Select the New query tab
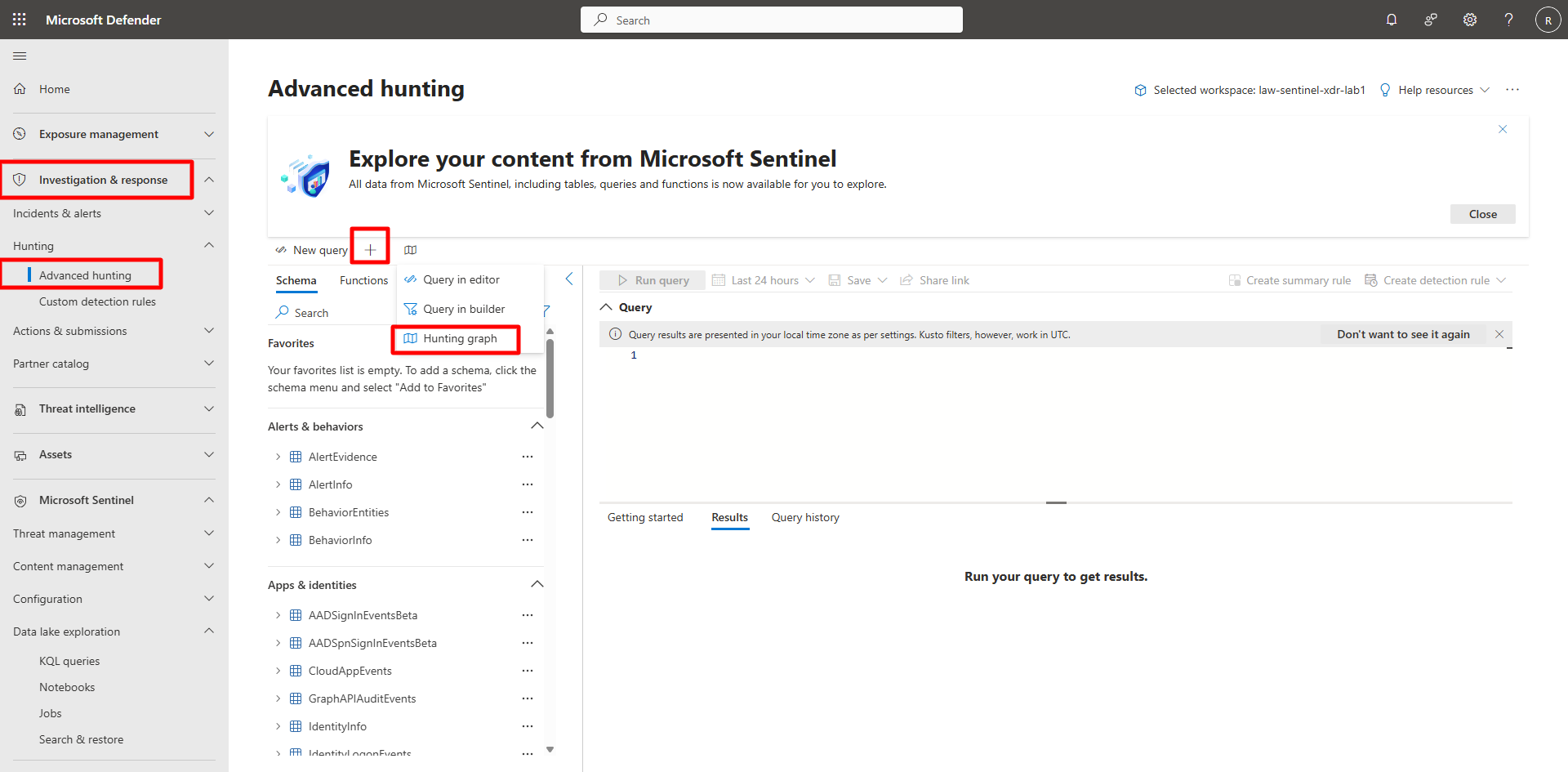The width and height of the screenshot is (1568, 772). (x=312, y=250)
